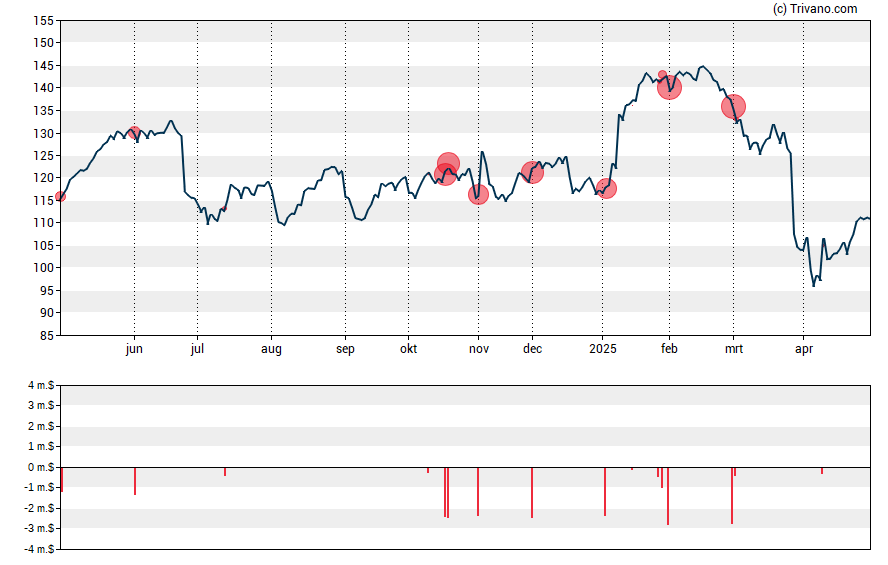Click the large red marker at February start
This screenshot has height=565, width=888.
pyautogui.click(x=669, y=88)
